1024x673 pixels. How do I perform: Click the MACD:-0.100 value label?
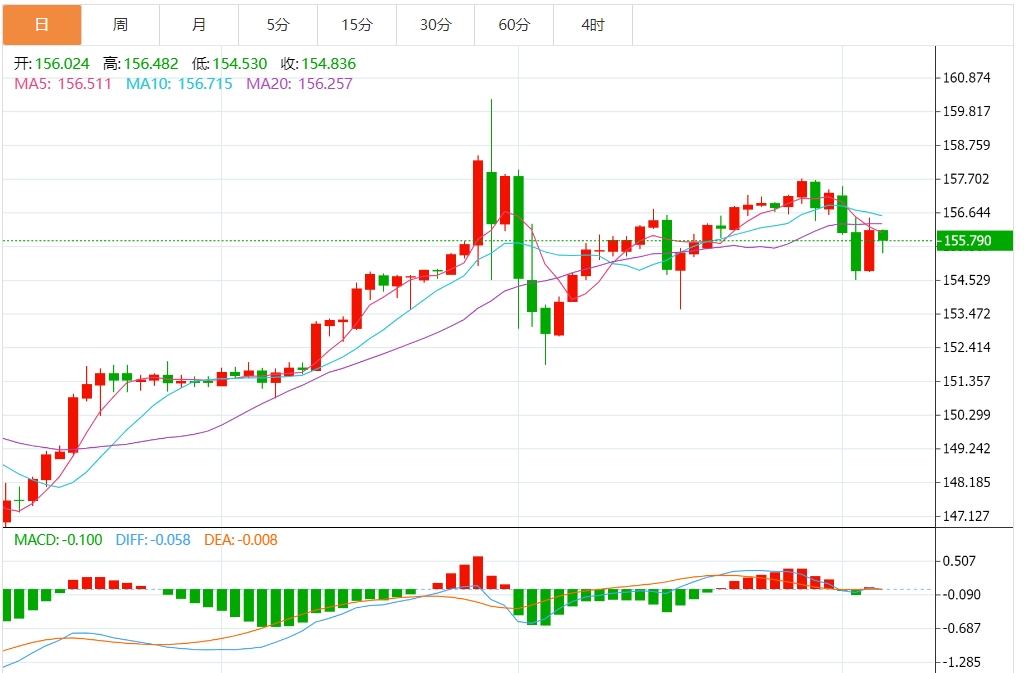[x=58, y=540]
